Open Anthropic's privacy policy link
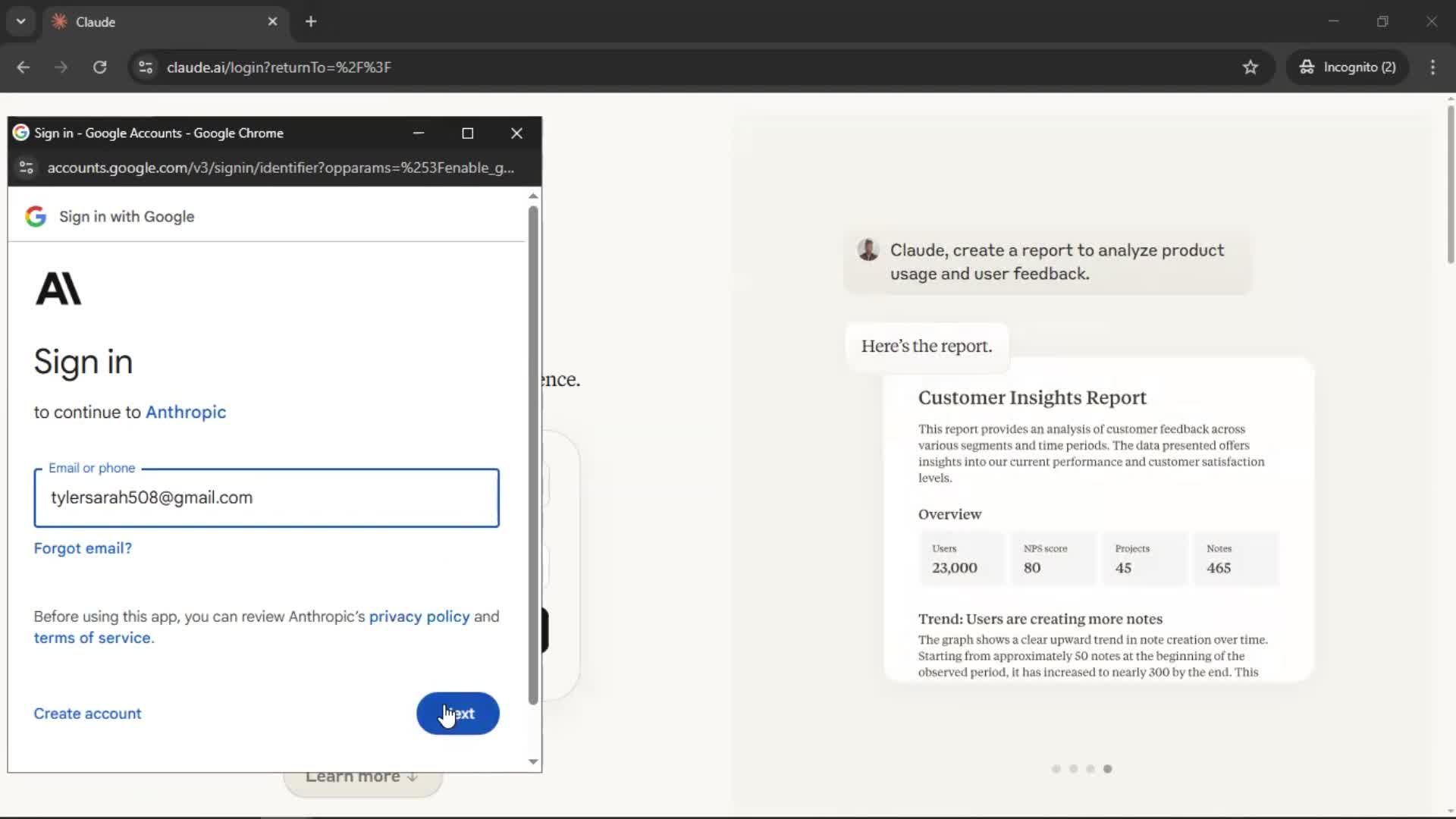Screen dimensions: 1456x819 [419, 617]
